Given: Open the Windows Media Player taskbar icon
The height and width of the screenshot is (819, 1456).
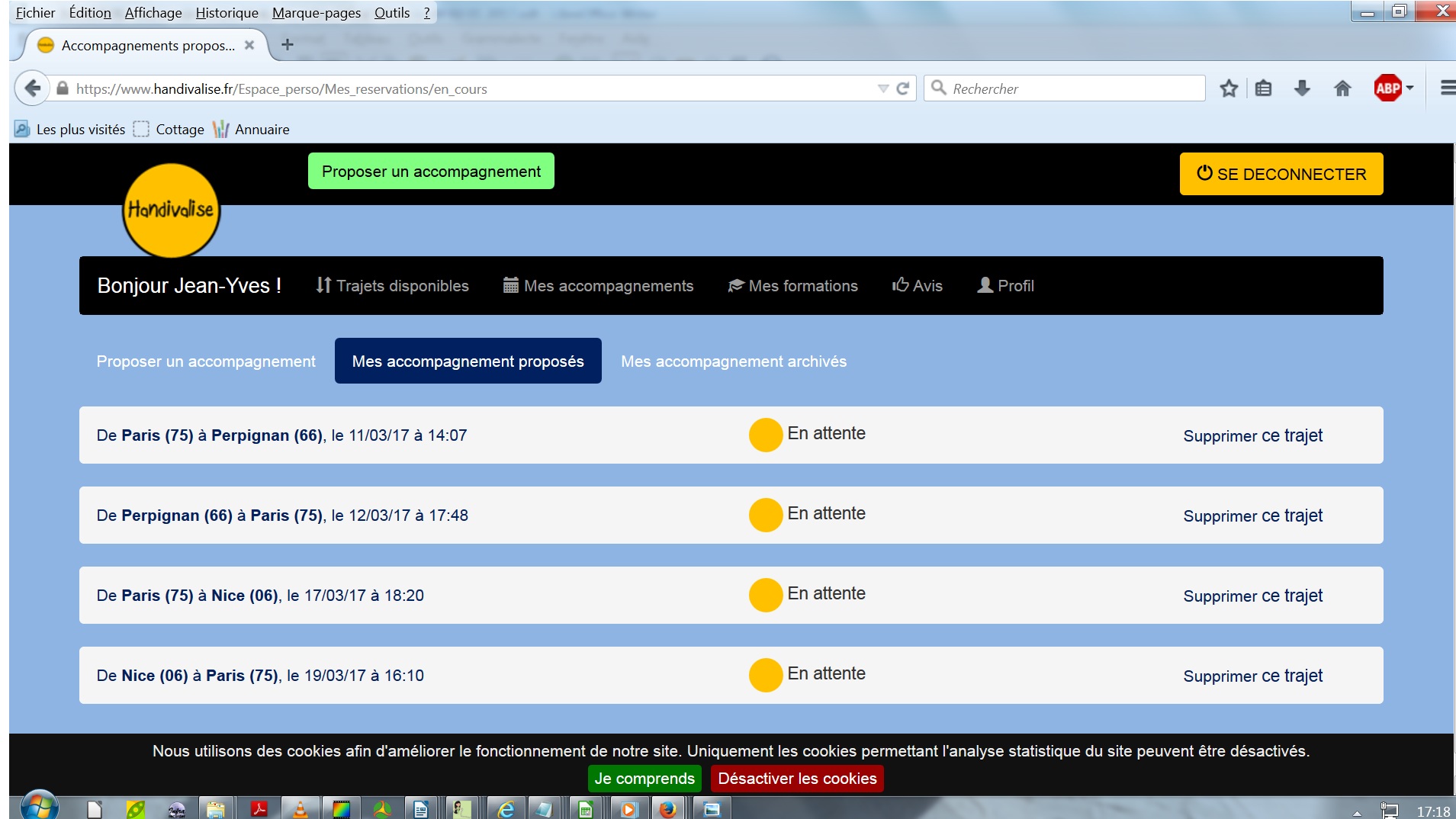Looking at the screenshot, I should (628, 809).
